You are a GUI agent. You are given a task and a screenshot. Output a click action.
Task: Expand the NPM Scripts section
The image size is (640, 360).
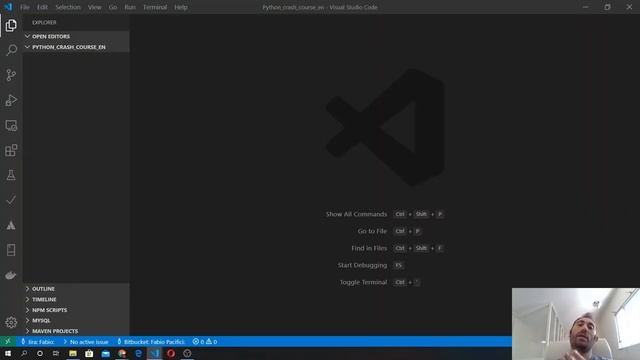click(x=76, y=310)
